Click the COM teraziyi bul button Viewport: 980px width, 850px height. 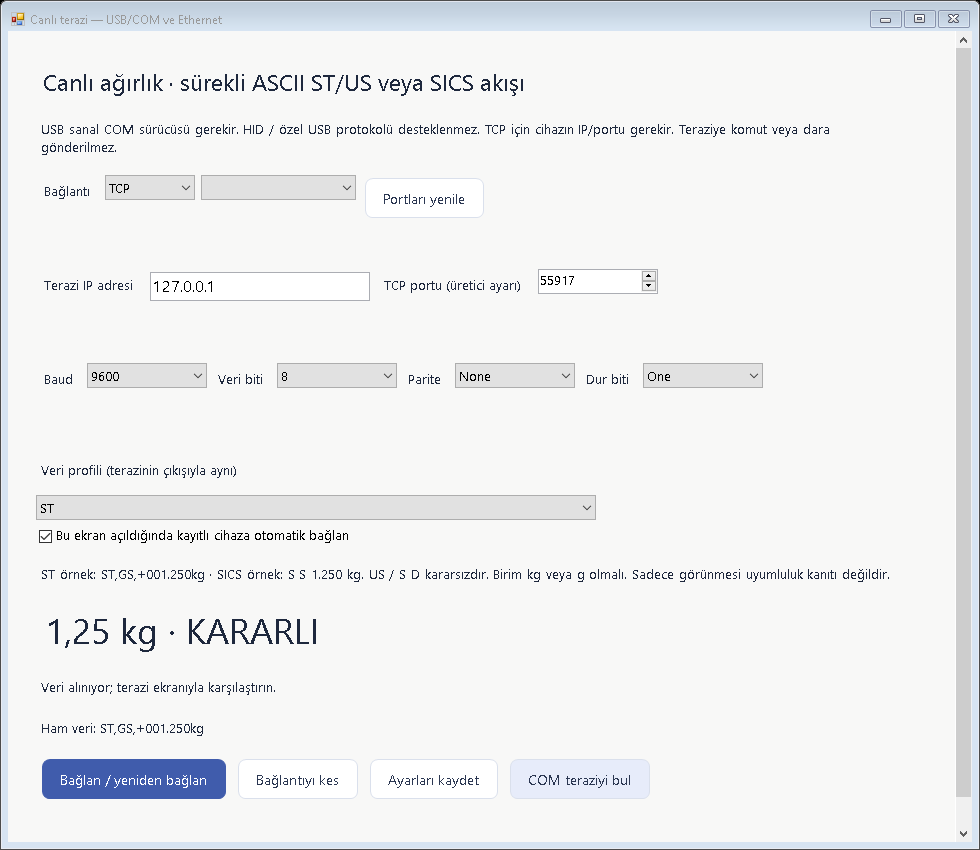coord(579,779)
